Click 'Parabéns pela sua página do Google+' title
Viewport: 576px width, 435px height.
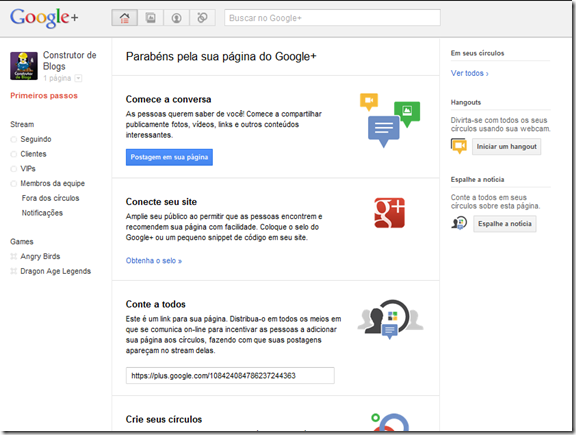(221, 57)
